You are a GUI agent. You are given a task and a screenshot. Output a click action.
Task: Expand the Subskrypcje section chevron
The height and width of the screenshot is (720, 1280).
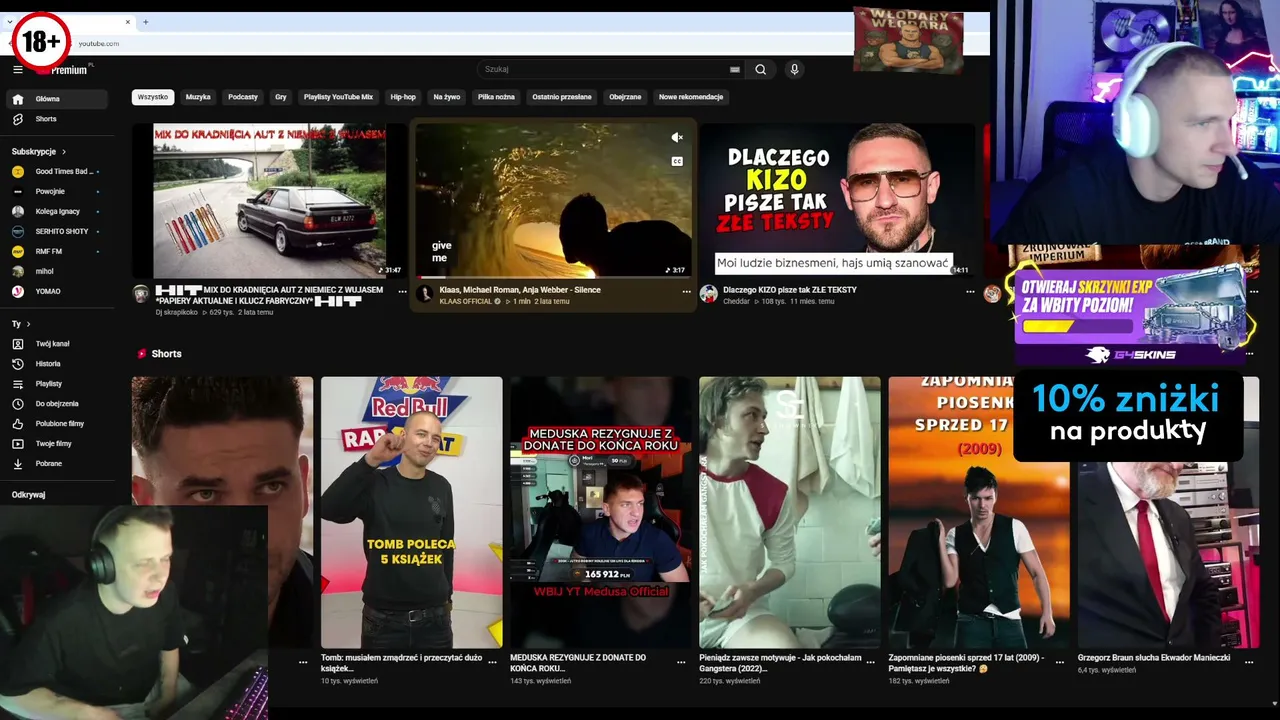[x=64, y=152]
